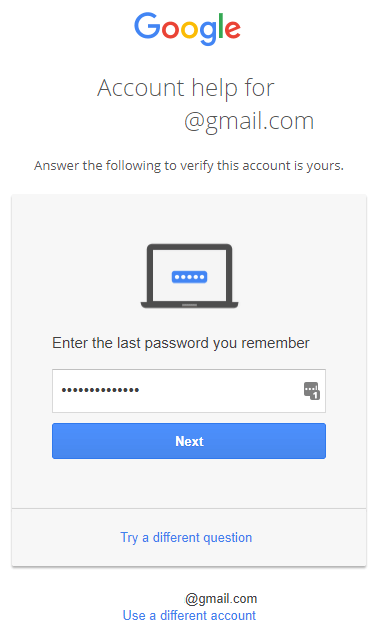Open the Try a different question link

[x=186, y=538]
